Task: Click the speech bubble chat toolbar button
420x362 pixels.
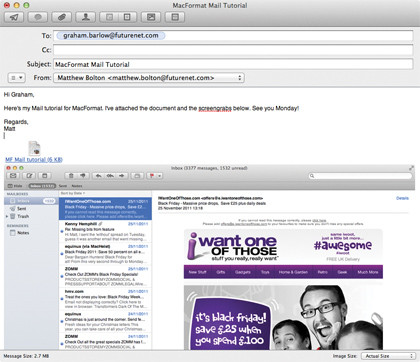Action: click(38, 17)
